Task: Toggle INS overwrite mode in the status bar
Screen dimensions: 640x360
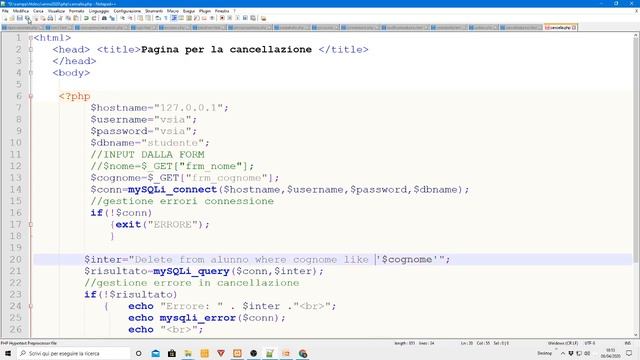Action: coord(627,343)
